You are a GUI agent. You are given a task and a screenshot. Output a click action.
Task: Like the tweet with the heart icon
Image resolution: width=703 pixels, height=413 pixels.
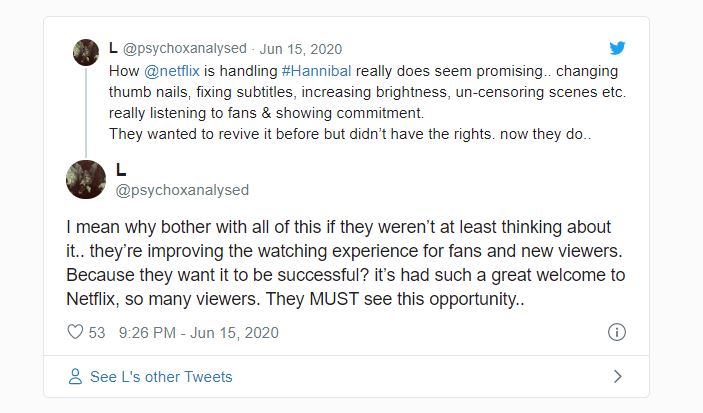[74, 332]
